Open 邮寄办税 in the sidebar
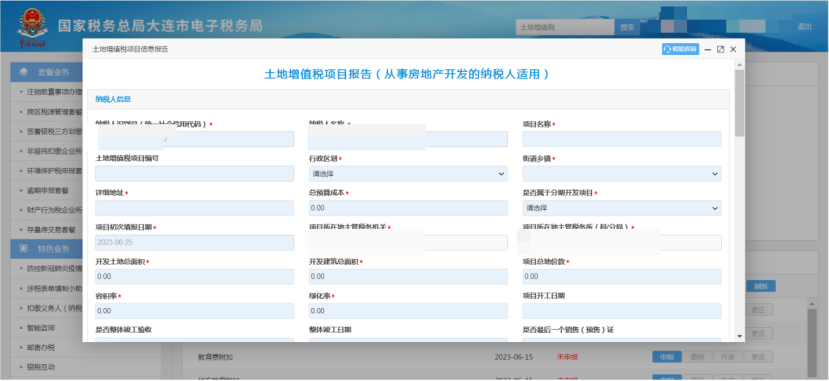The image size is (829, 381). [41, 347]
